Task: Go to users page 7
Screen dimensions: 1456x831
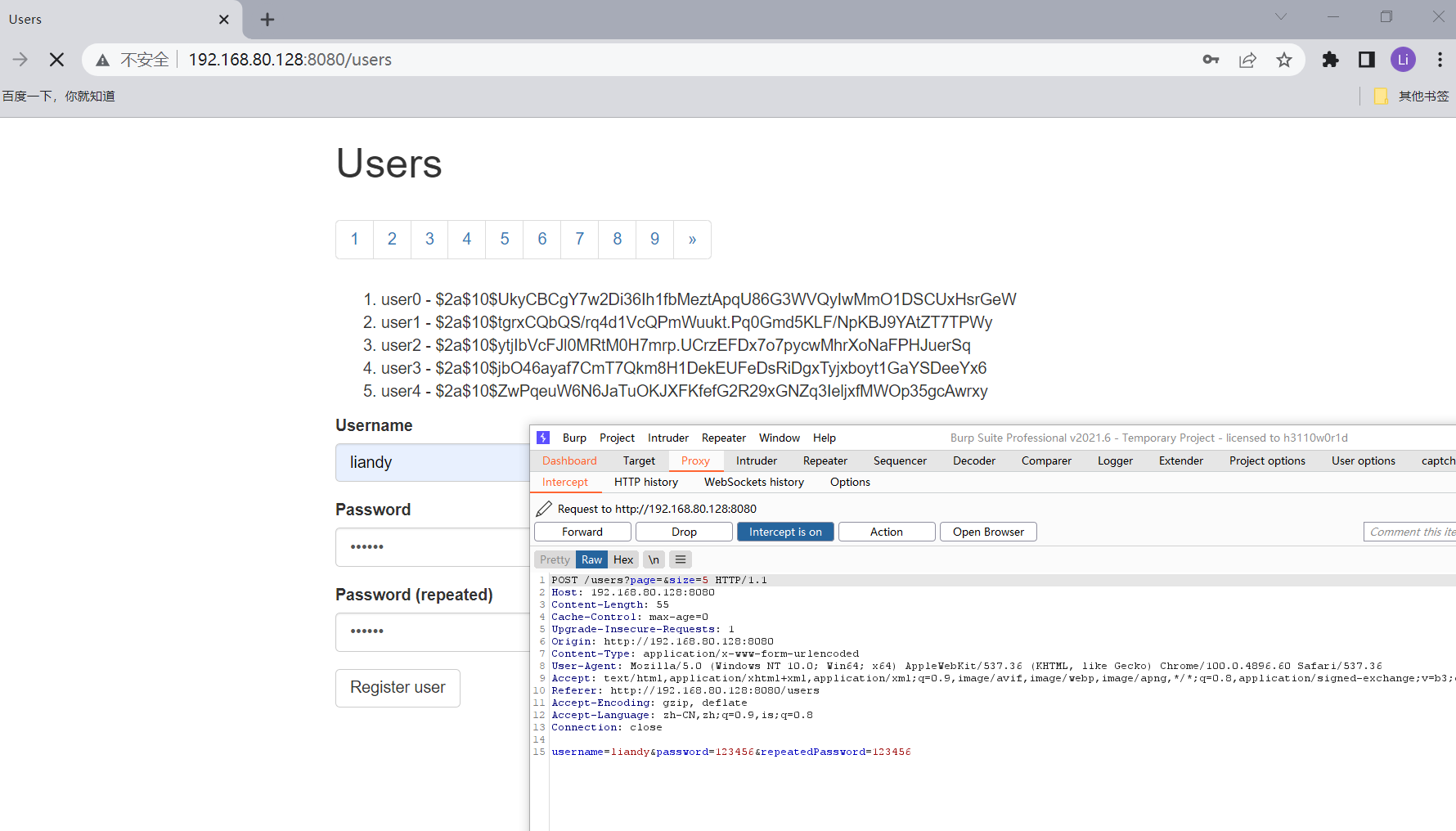Action: (x=580, y=239)
